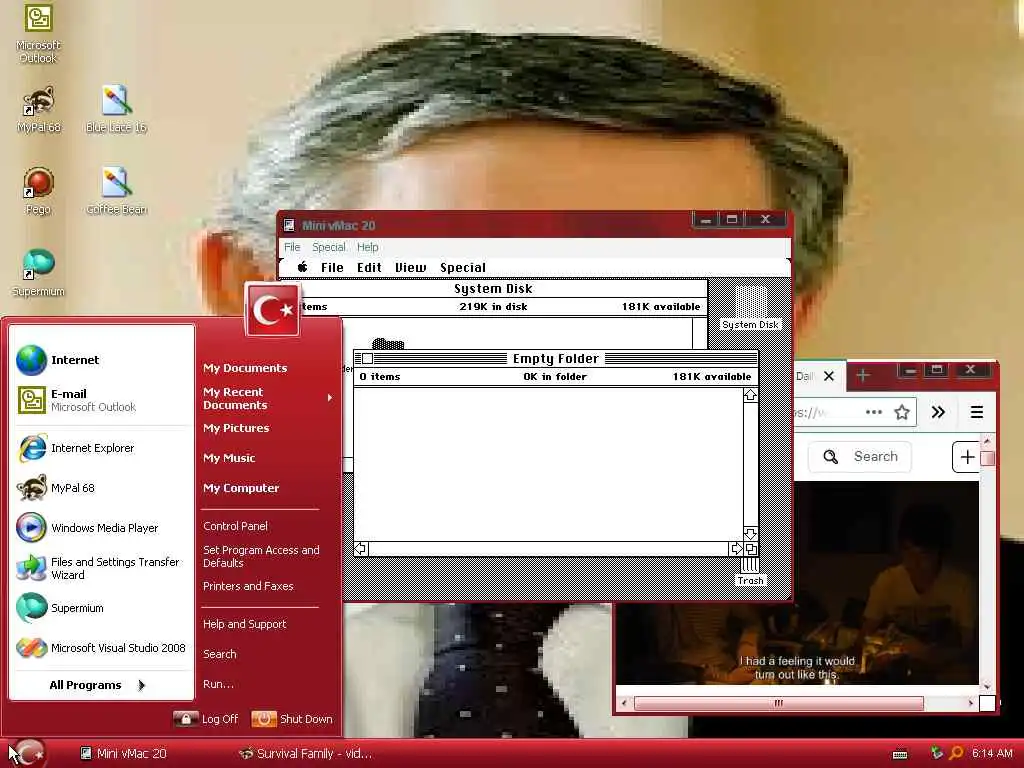Open Search from Start menu
Screen dimensions: 1024x768
point(219,654)
